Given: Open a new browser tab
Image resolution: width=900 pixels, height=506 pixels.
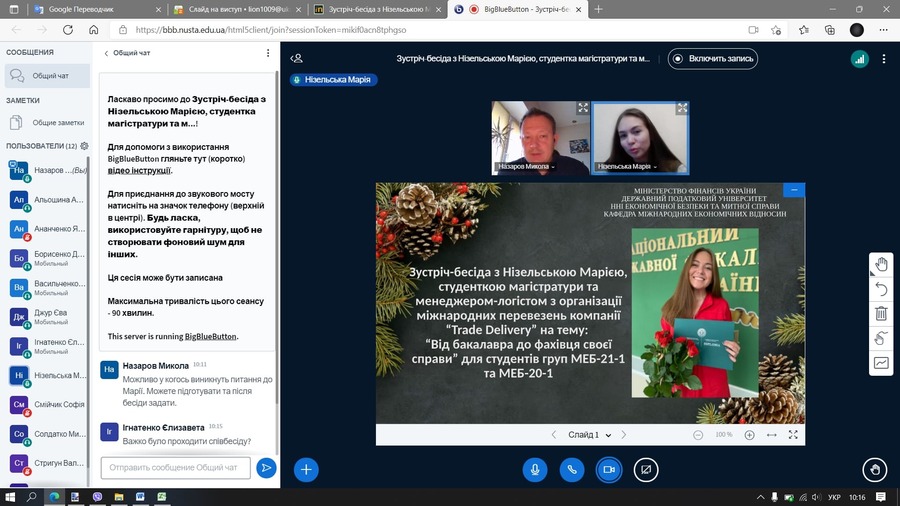Looking at the screenshot, I should 598,9.
